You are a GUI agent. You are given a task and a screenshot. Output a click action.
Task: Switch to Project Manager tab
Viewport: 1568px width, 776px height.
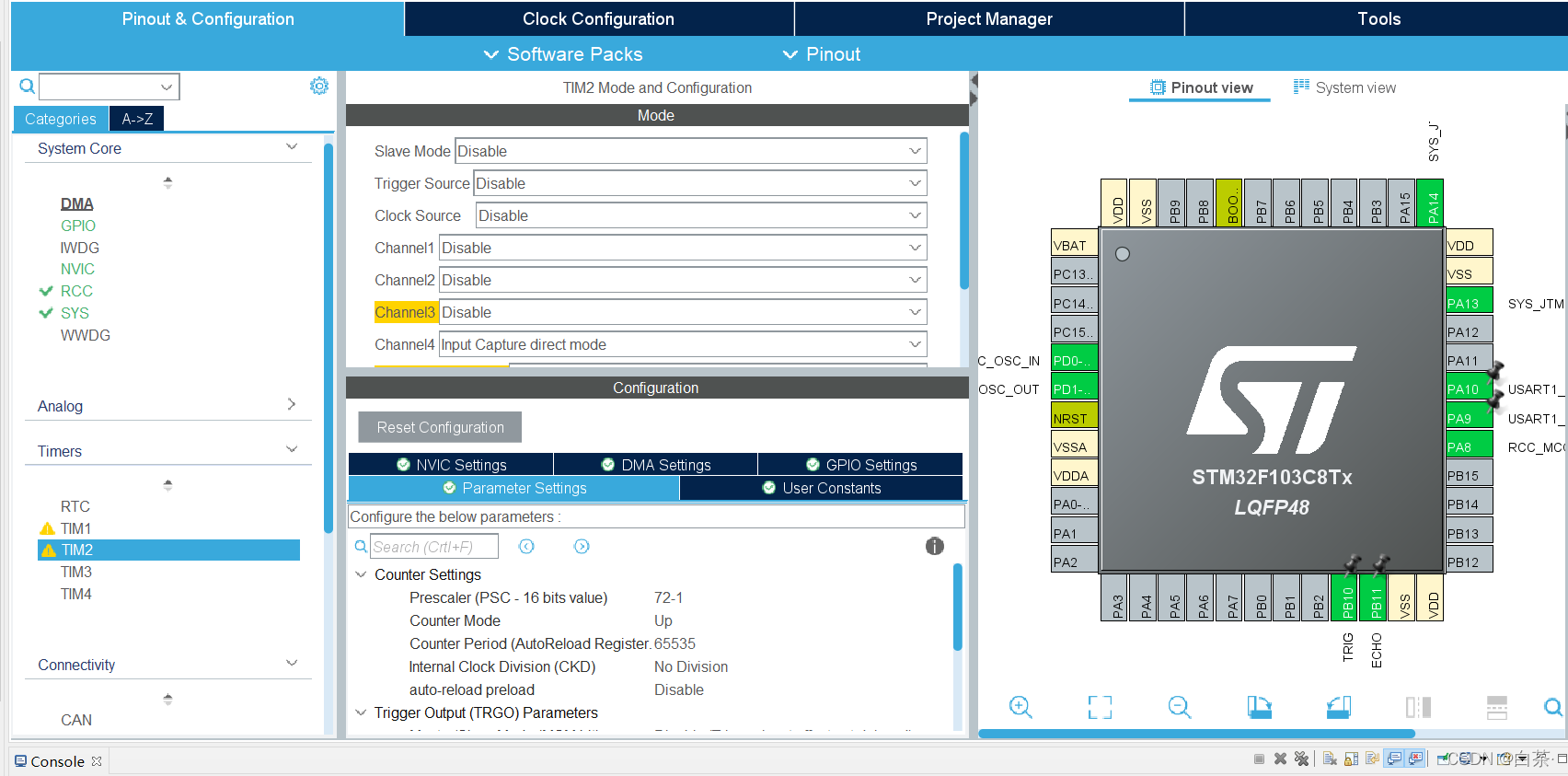coord(989,18)
